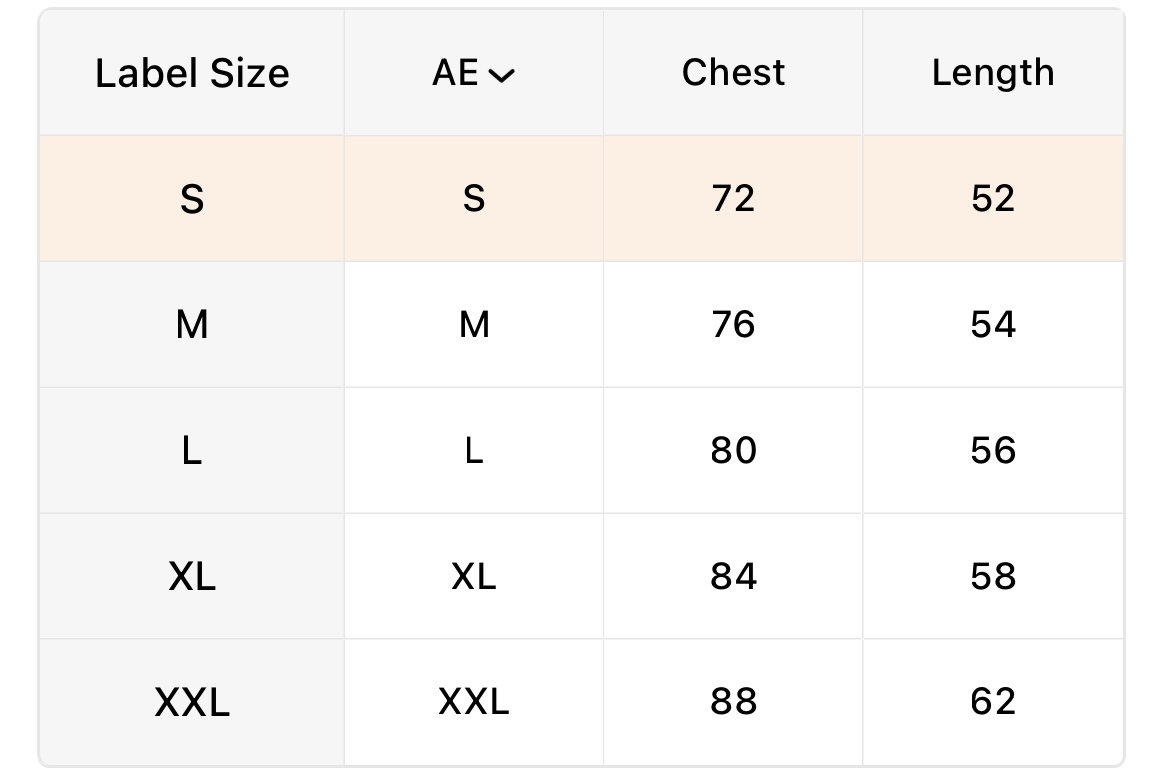Select the M label size row
The height and width of the screenshot is (782, 1170).
(192, 325)
